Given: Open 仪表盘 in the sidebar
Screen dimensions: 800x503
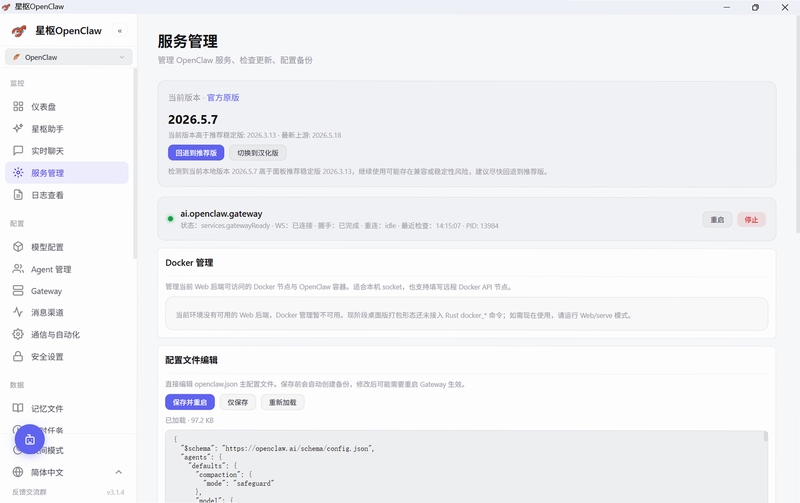Looking at the screenshot, I should [66, 107].
